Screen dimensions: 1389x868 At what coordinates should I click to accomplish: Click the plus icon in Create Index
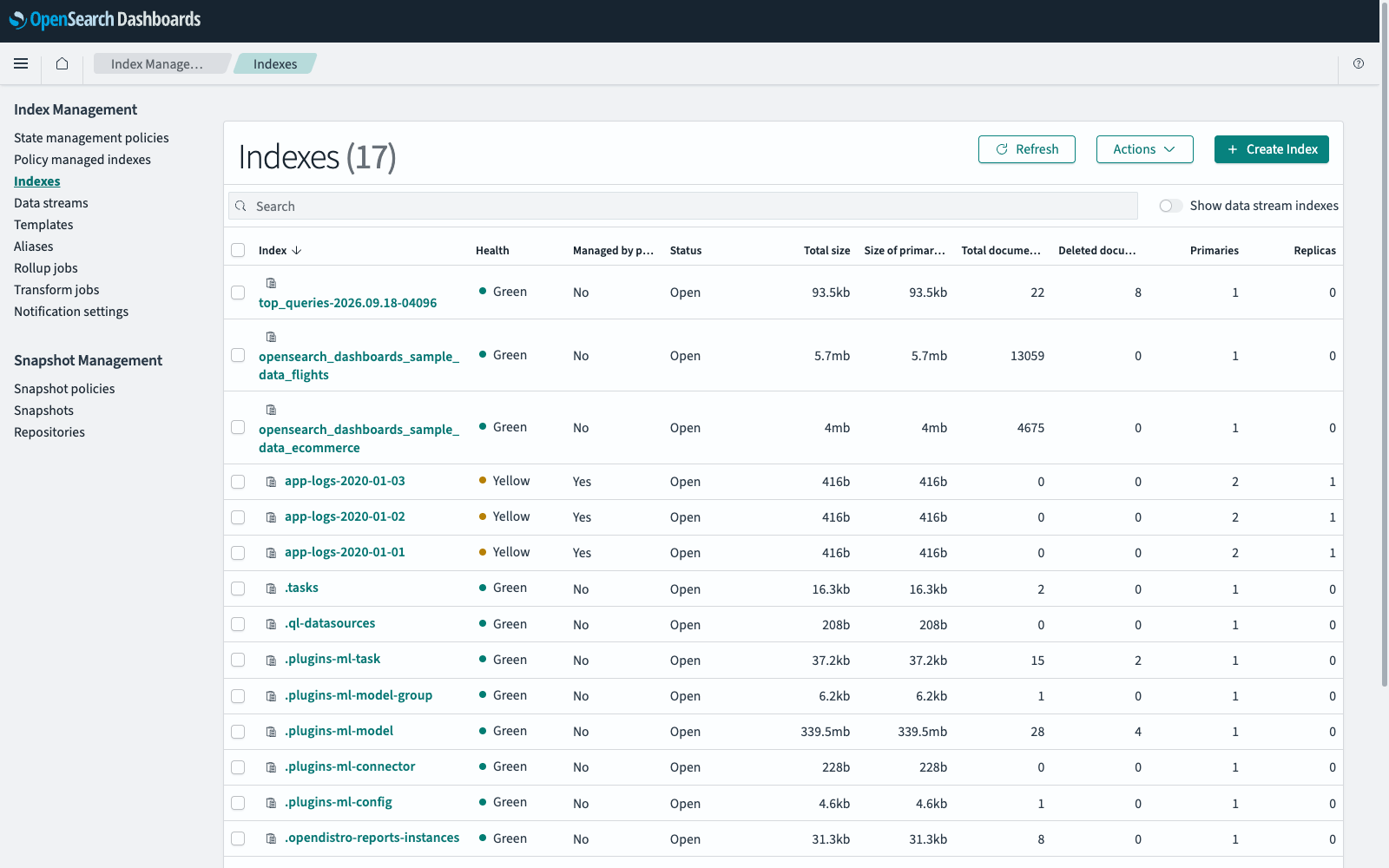[1232, 149]
